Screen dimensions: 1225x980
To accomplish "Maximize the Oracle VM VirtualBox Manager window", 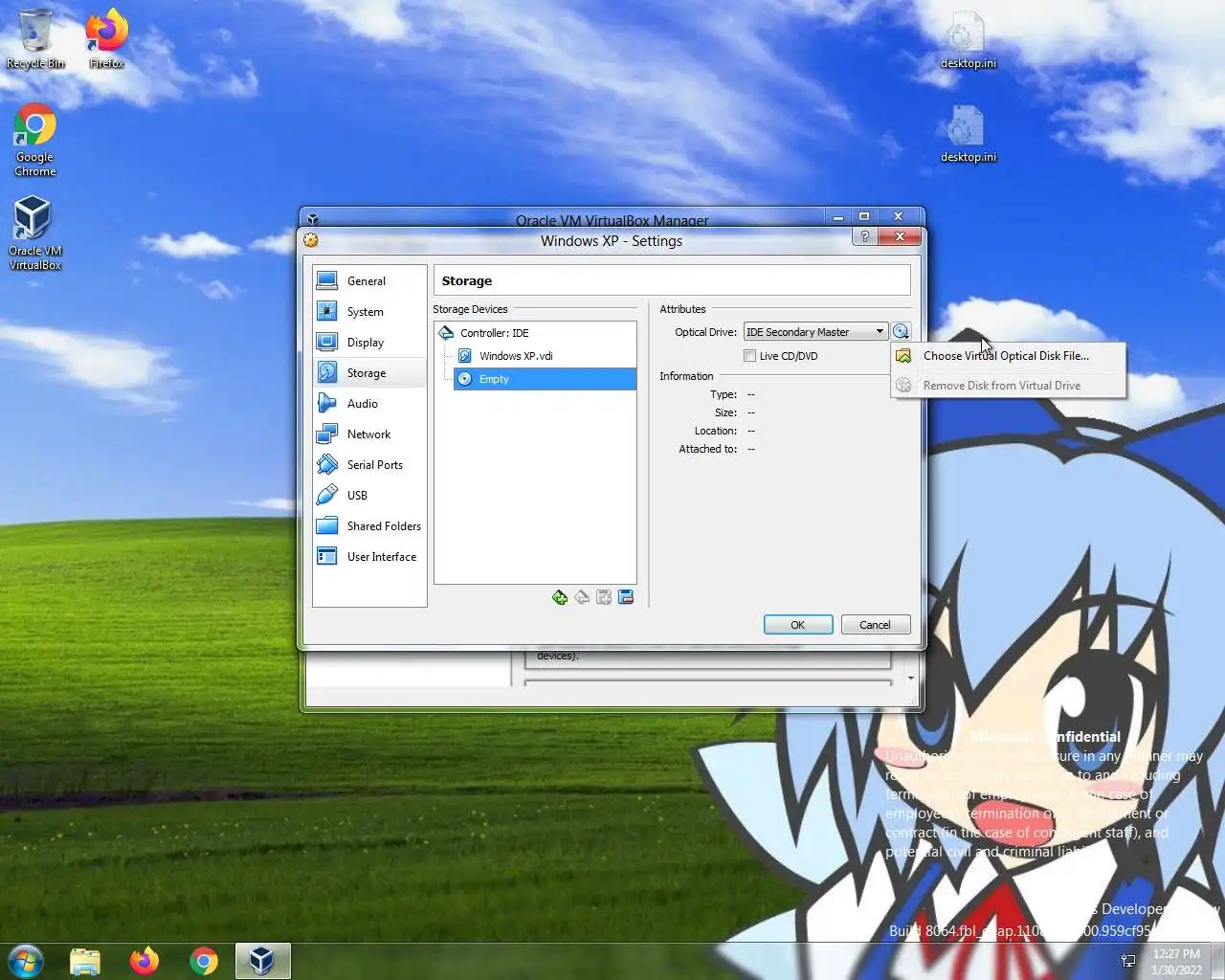I will [x=864, y=216].
